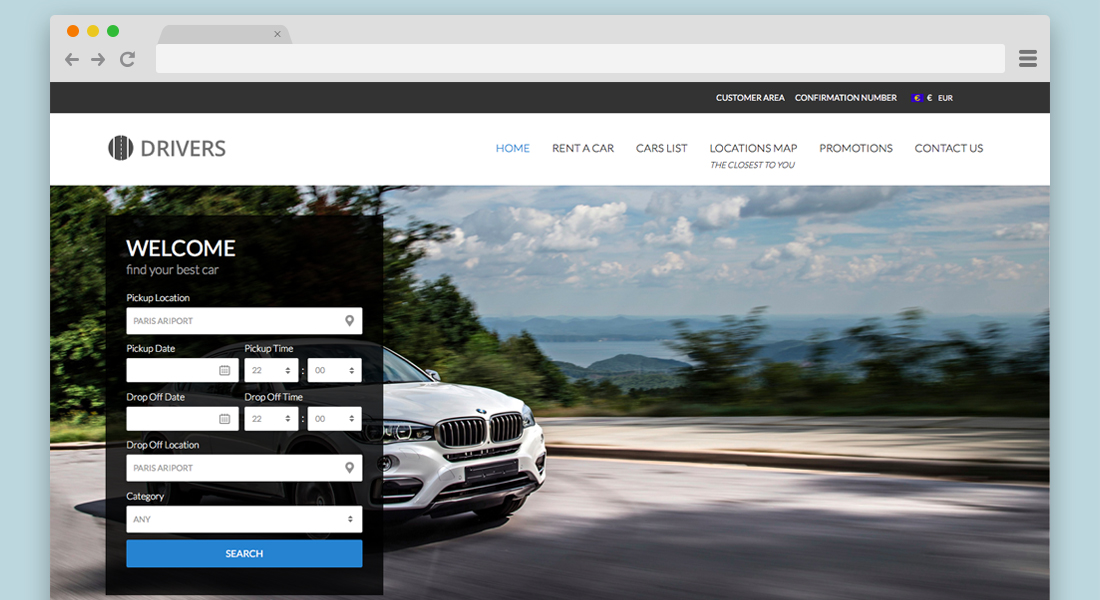Screen dimensions: 1100x600
Task: Open the Category dropdown
Action: click(244, 519)
